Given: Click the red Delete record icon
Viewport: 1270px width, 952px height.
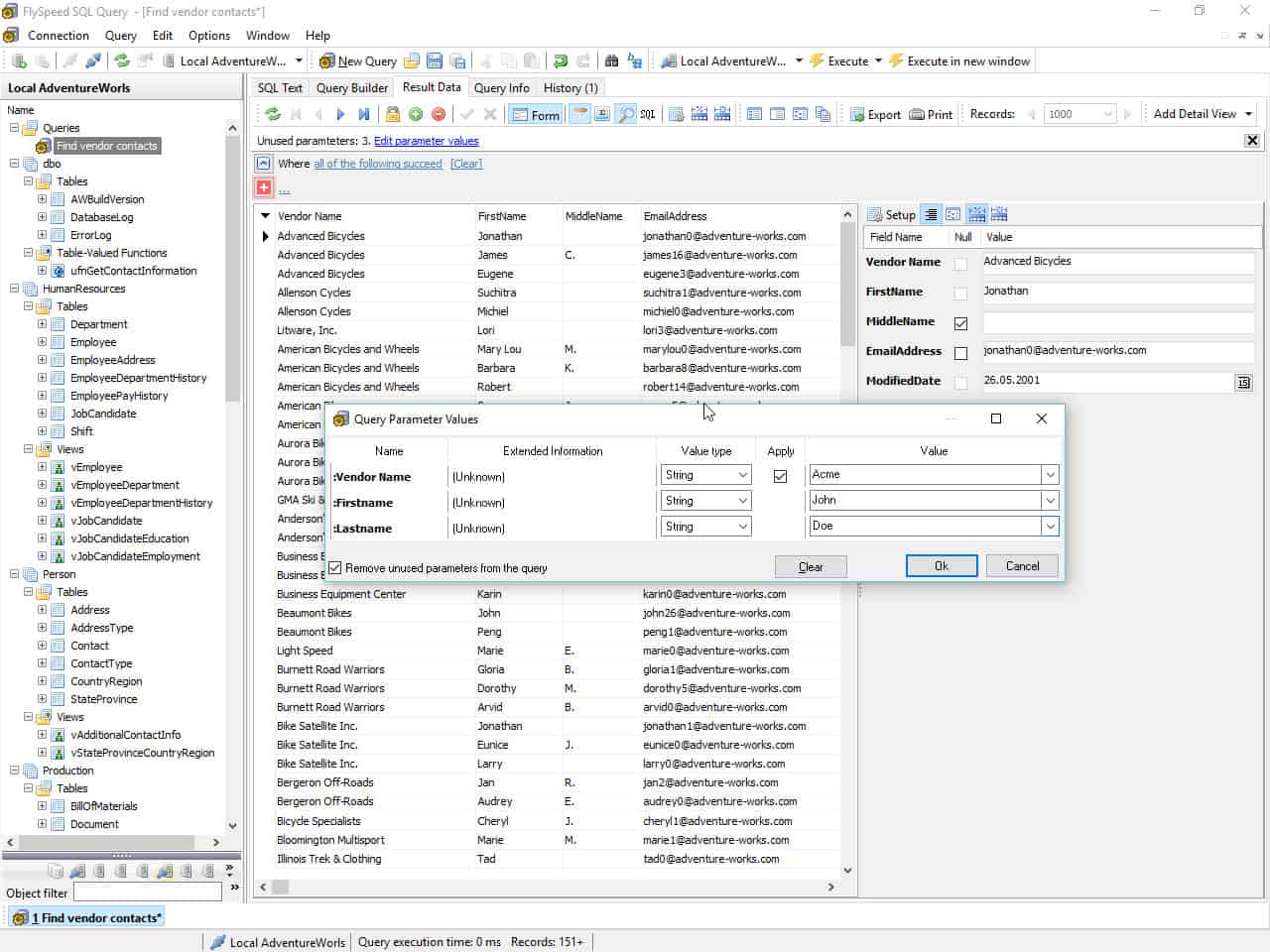Looking at the screenshot, I should [438, 114].
